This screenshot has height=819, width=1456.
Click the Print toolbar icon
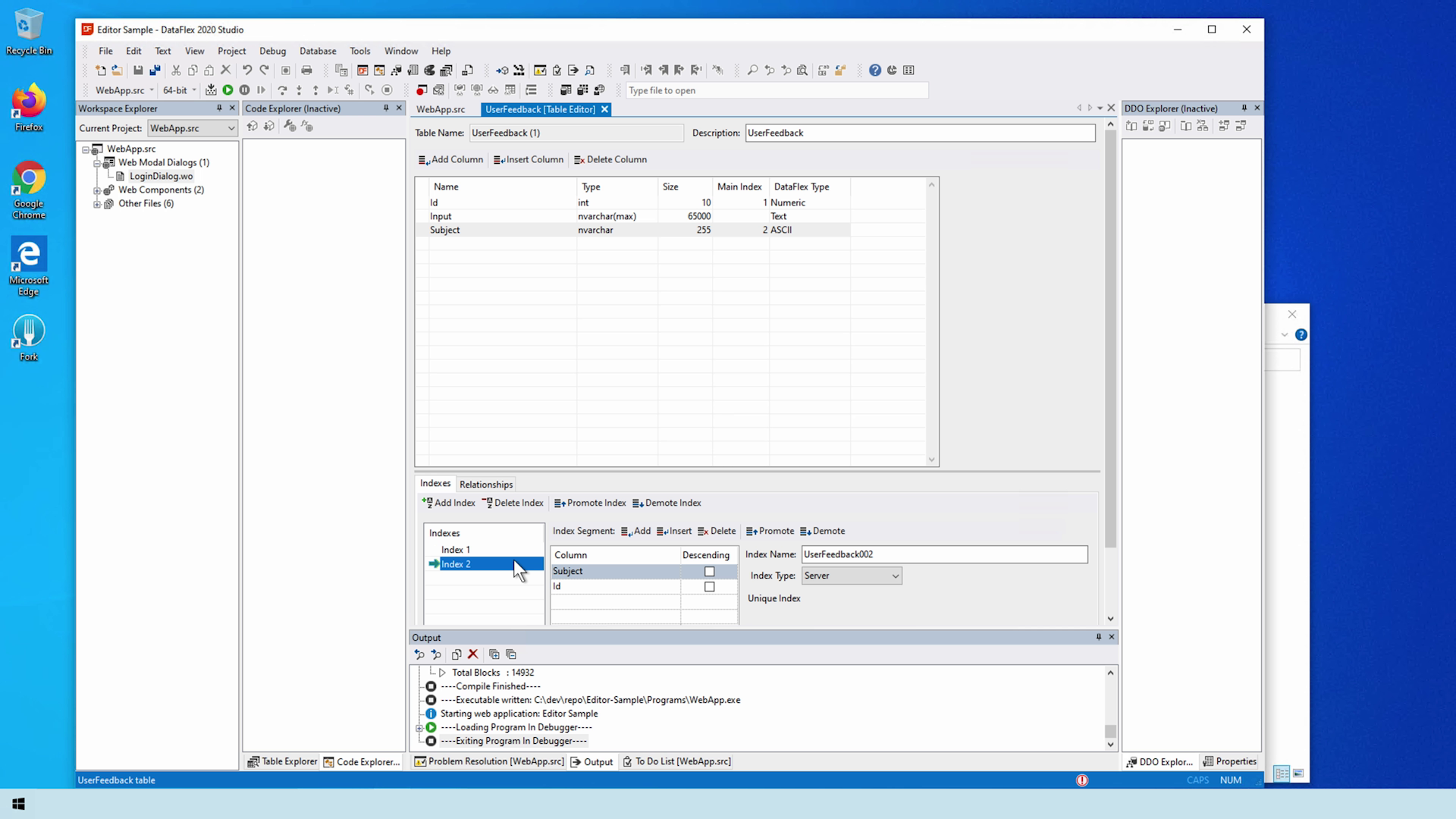click(306, 70)
